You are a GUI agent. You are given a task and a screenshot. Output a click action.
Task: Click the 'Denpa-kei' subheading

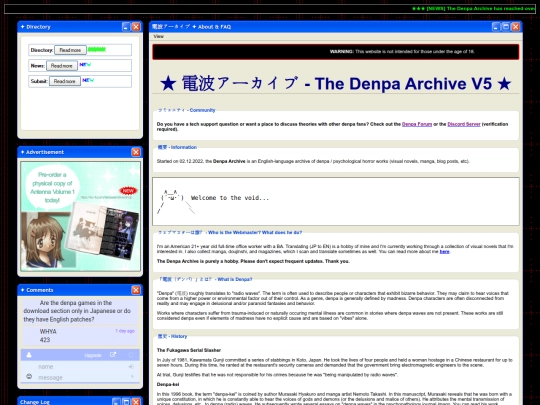168,384
